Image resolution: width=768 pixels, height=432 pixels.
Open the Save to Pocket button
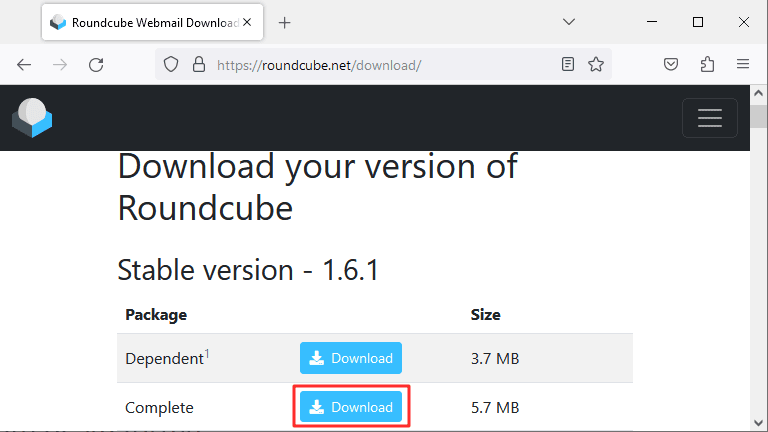[671, 64]
